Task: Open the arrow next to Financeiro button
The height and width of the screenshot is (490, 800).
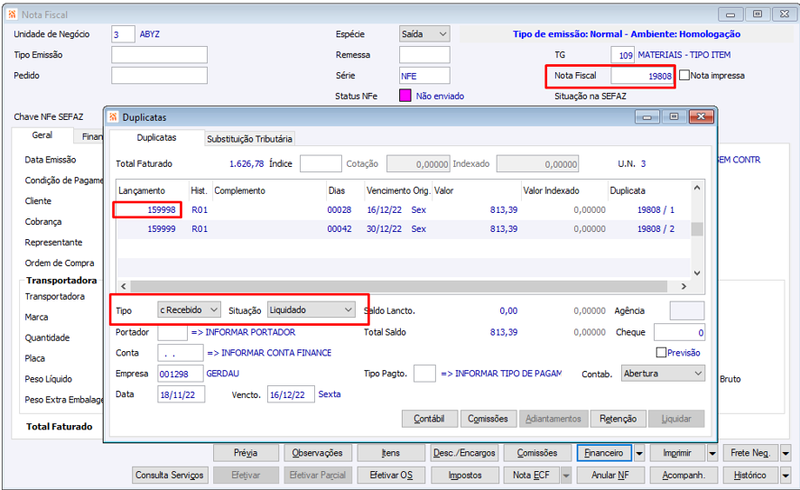Action: [639, 453]
